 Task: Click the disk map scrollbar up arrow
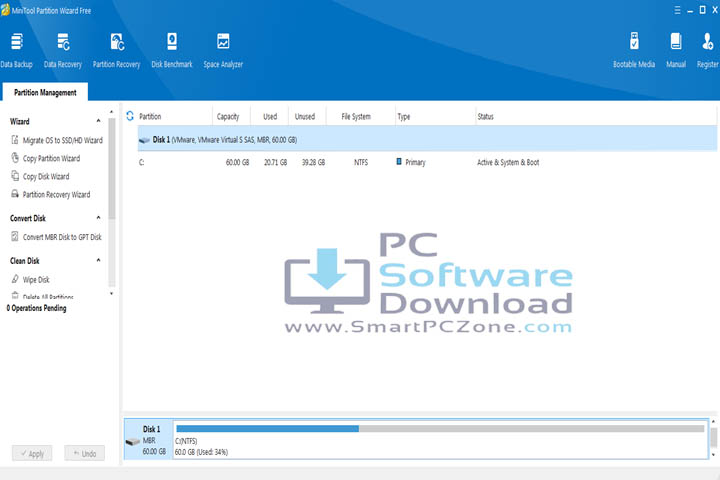713,421
